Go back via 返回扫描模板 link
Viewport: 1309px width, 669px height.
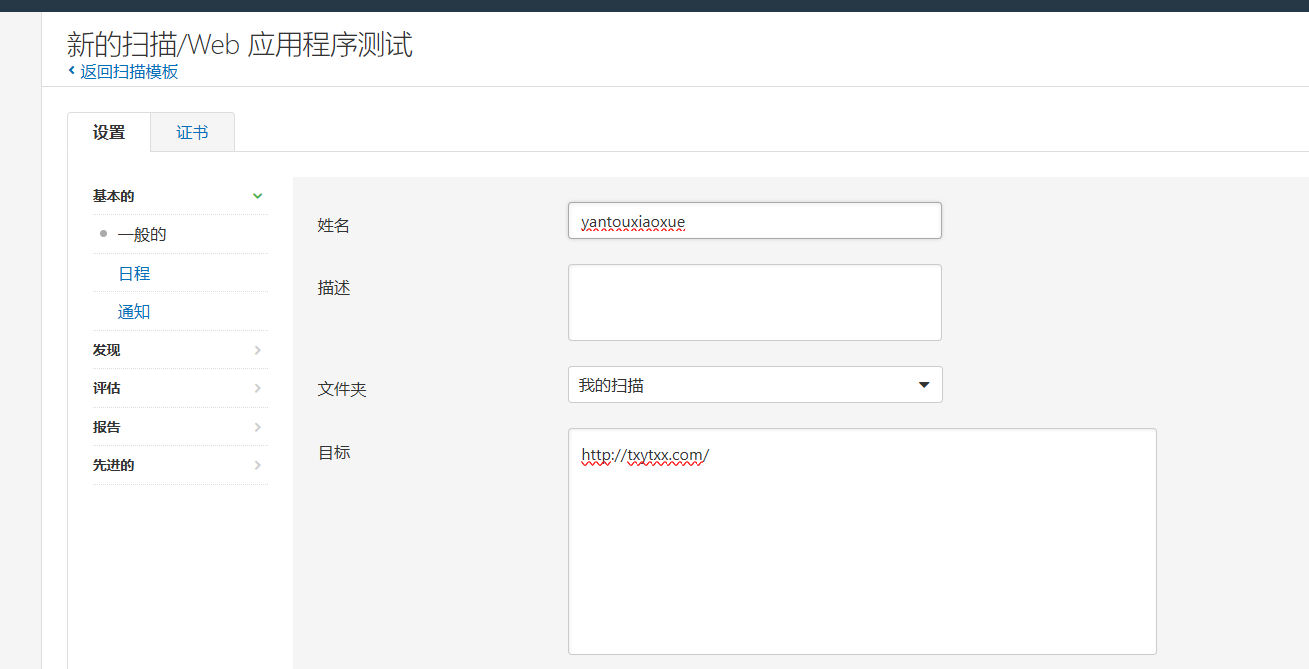[x=129, y=71]
